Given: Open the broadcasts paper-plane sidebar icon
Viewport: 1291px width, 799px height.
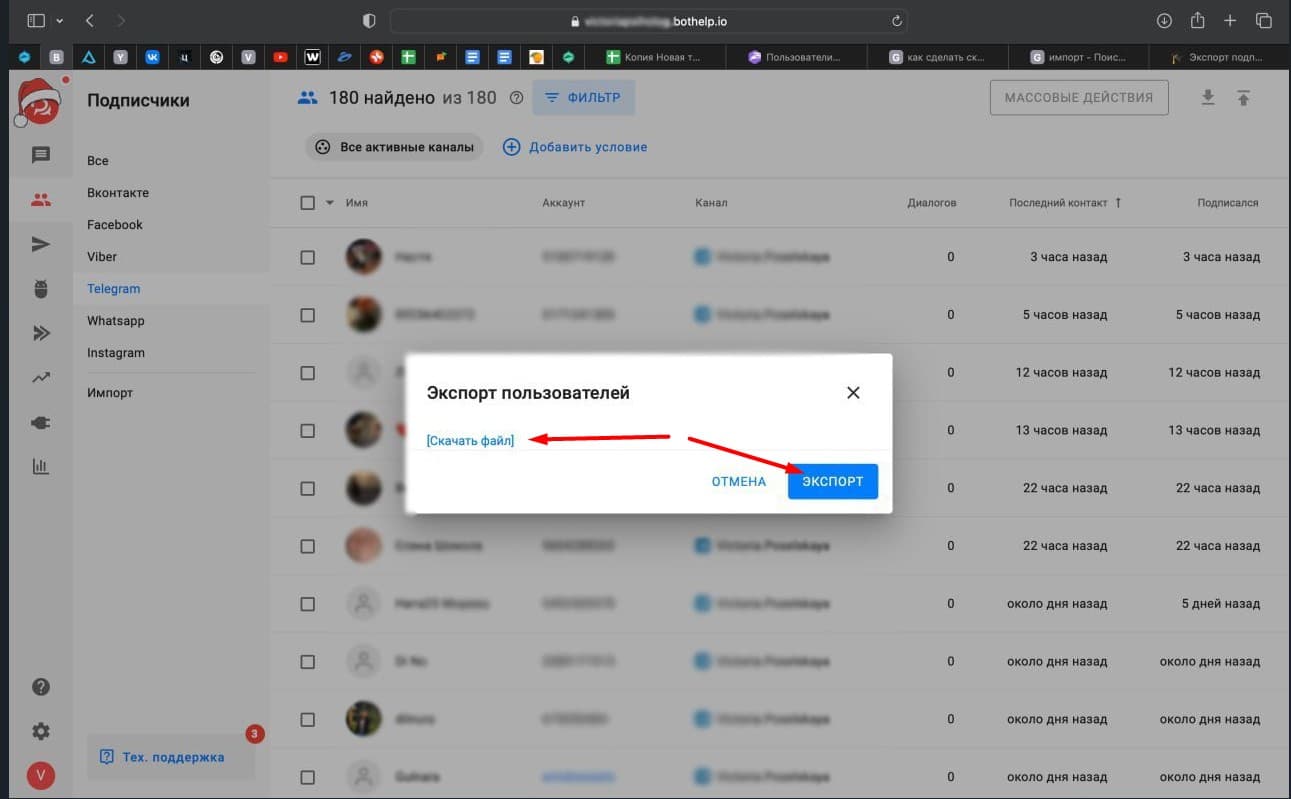Looking at the screenshot, I should tap(40, 245).
